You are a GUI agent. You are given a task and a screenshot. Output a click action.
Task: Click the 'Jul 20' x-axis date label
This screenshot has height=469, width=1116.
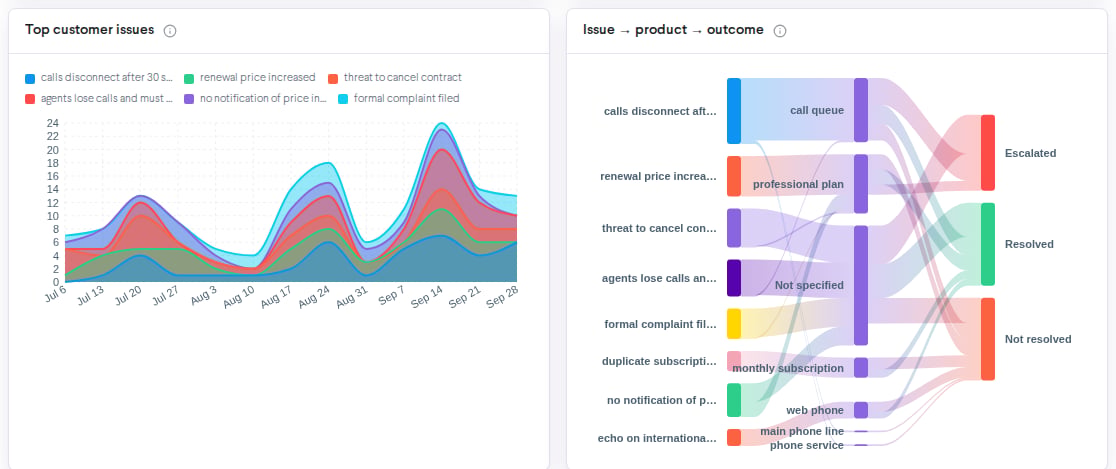128,297
